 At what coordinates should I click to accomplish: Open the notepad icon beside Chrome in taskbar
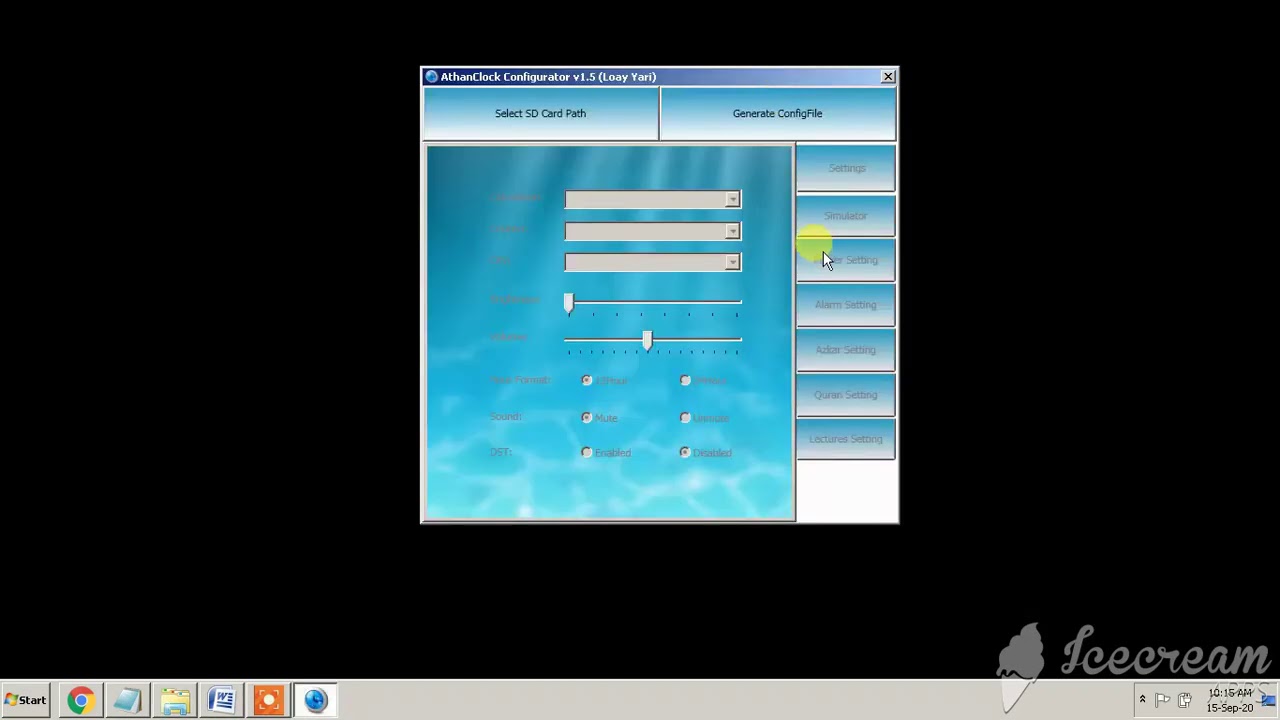tap(127, 700)
